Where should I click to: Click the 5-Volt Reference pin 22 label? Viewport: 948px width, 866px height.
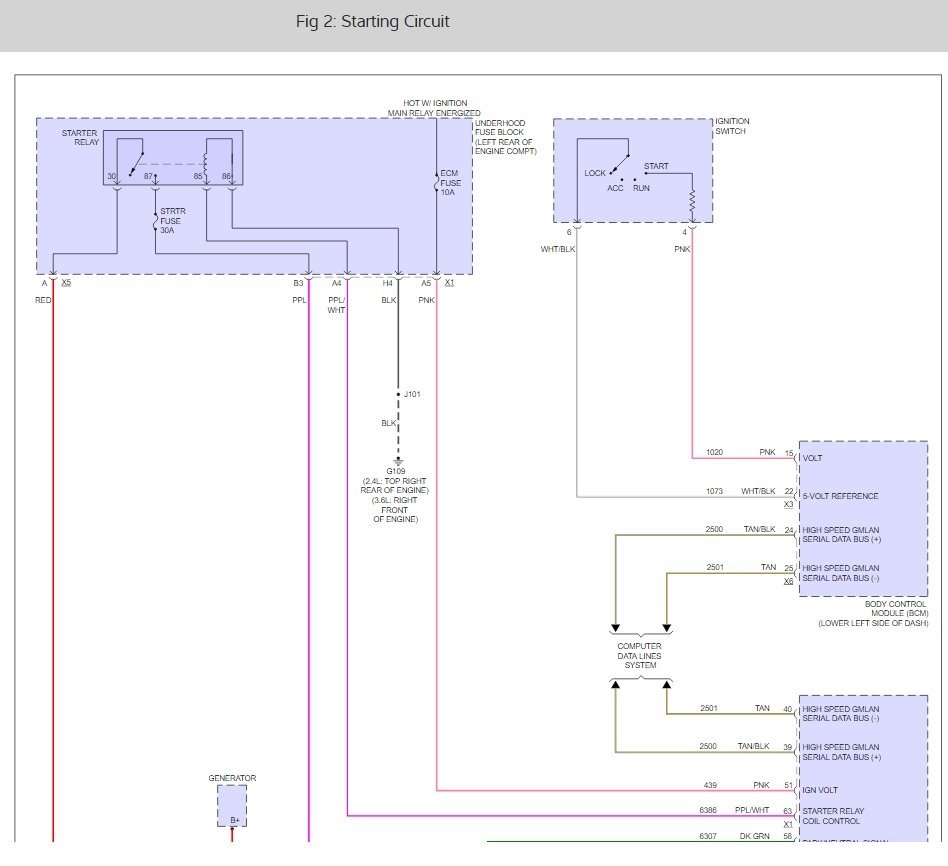(x=840, y=496)
